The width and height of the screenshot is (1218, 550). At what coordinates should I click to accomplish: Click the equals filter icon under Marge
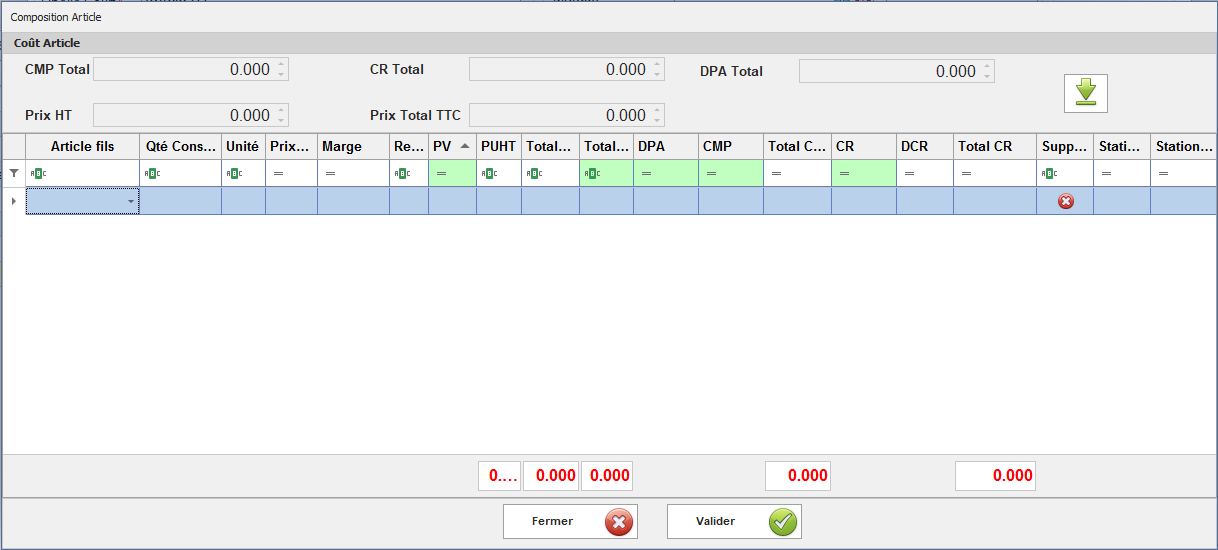click(x=330, y=173)
